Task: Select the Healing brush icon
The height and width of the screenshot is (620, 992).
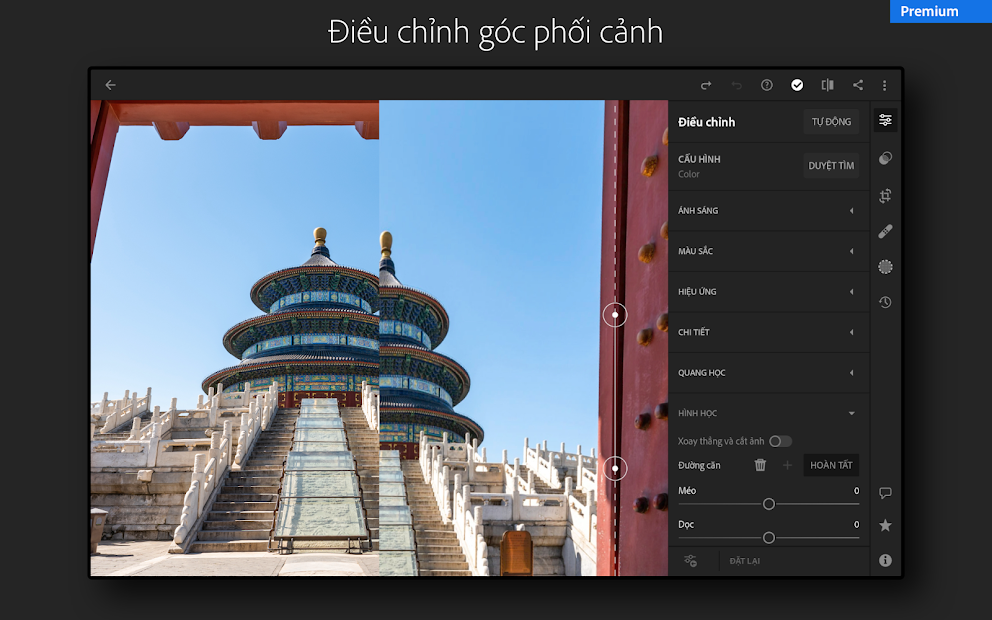Action: 885,231
